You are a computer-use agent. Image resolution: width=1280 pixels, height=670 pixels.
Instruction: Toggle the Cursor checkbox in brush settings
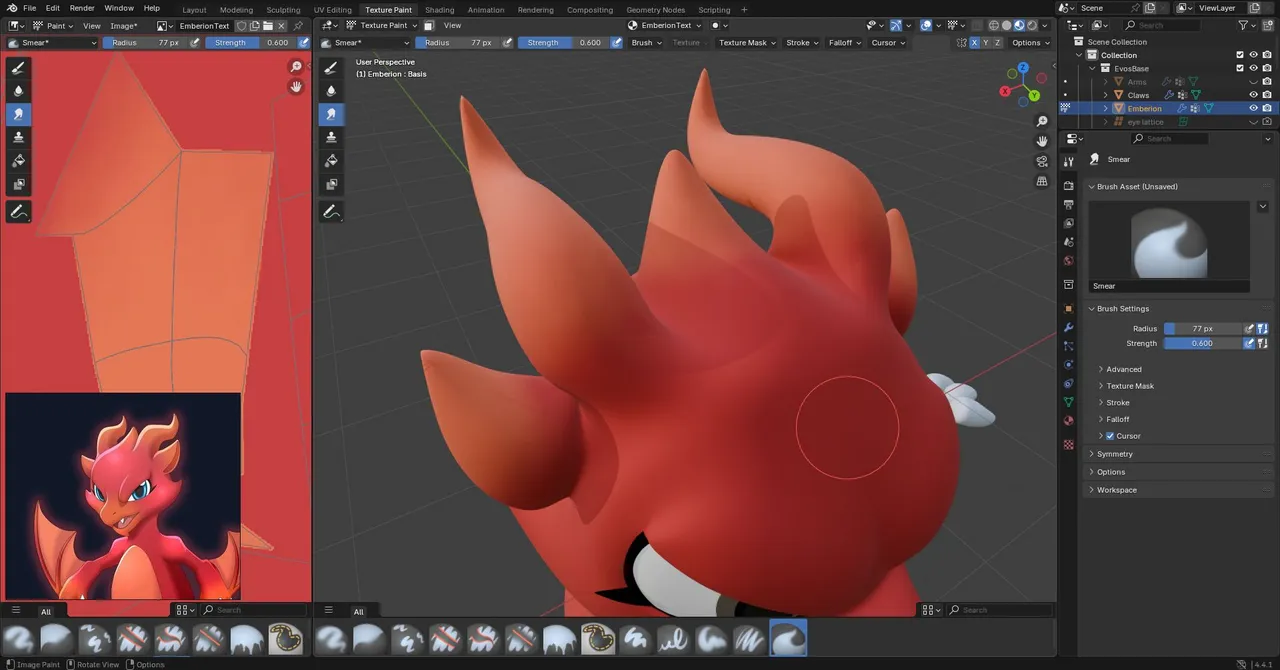1110,436
